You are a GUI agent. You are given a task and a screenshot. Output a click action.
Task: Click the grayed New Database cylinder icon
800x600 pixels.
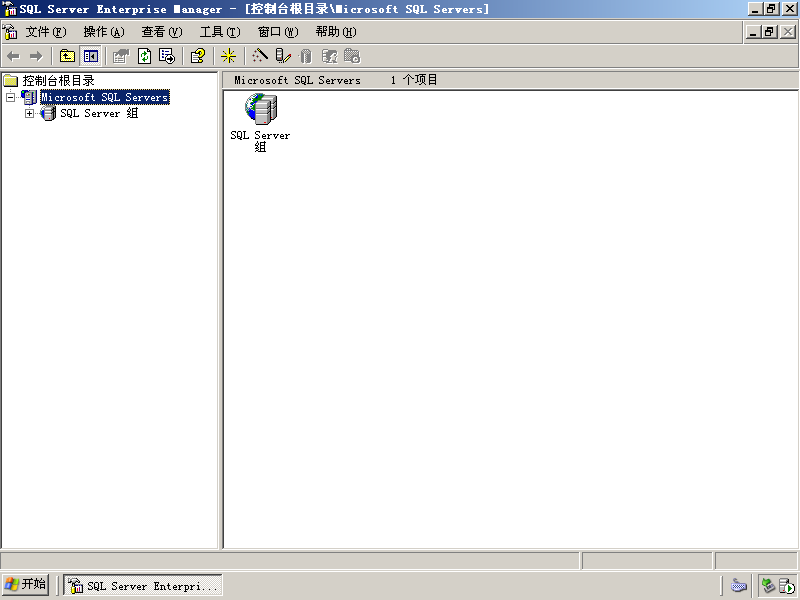(x=306, y=56)
